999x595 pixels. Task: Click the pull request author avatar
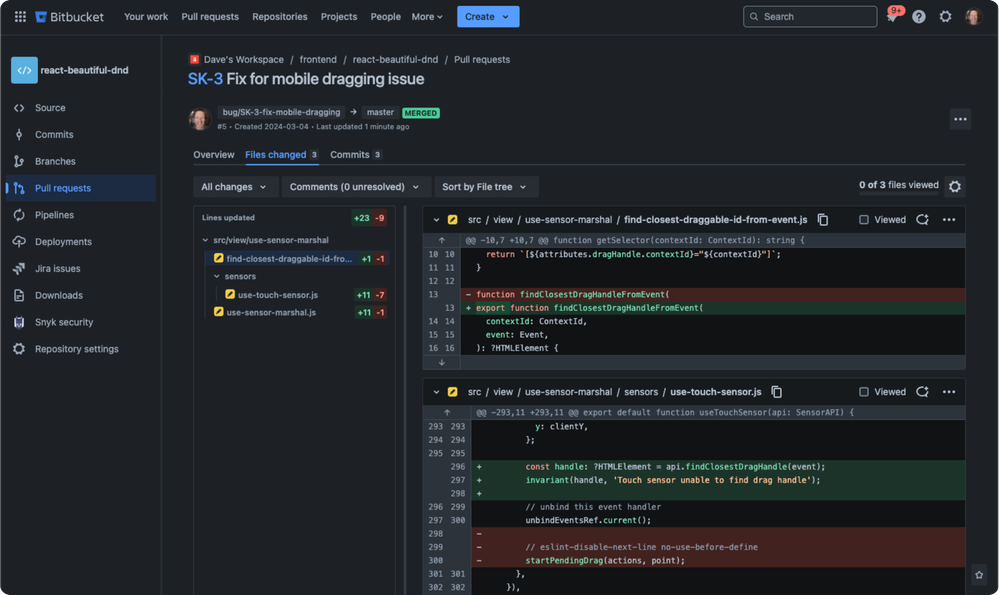click(199, 118)
